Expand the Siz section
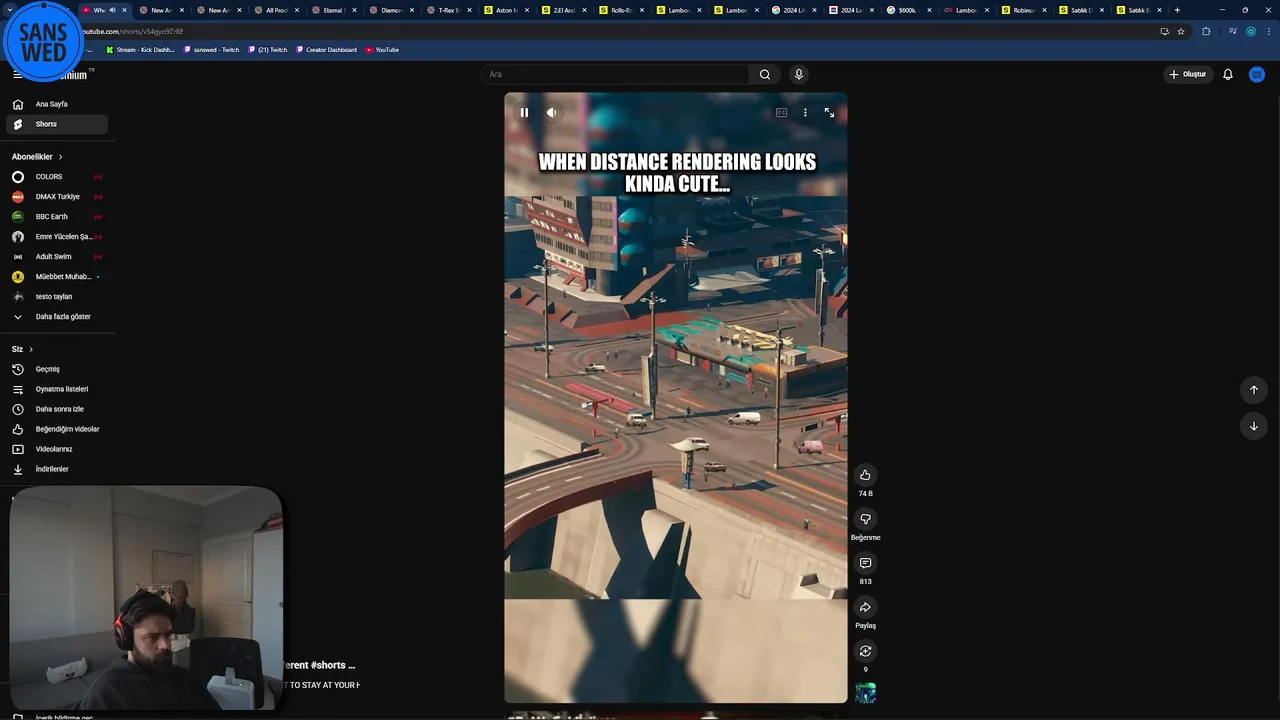The width and height of the screenshot is (1280, 720). pos(22,349)
